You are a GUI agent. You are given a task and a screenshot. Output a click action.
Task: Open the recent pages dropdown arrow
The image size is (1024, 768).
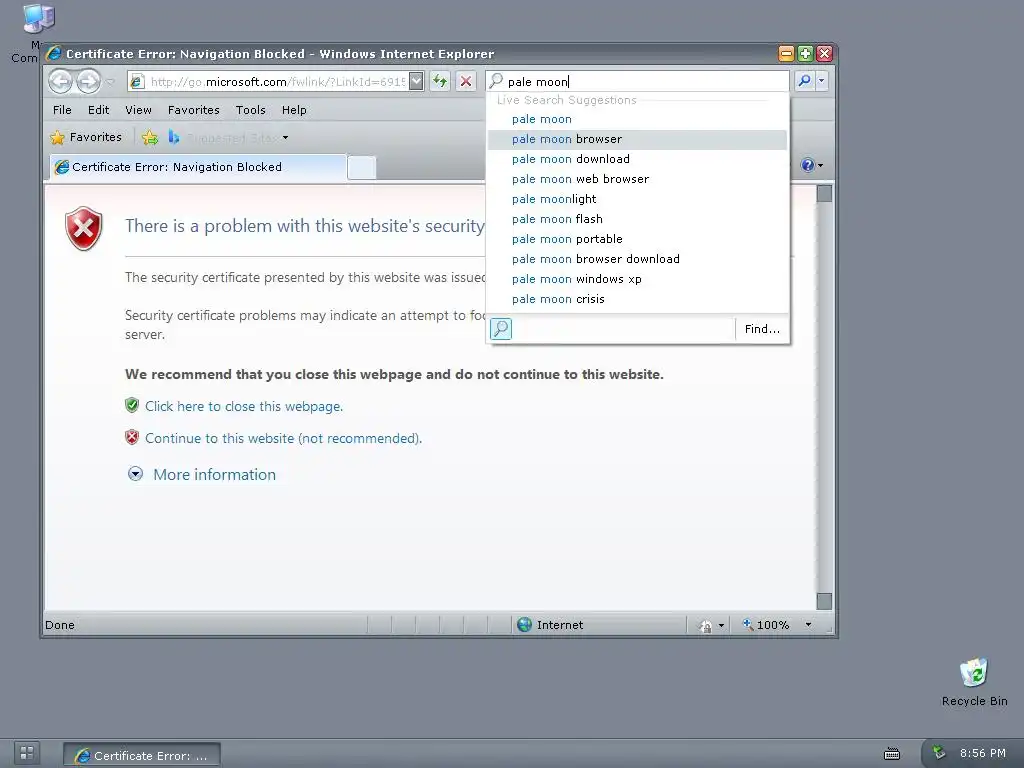[x=110, y=82]
